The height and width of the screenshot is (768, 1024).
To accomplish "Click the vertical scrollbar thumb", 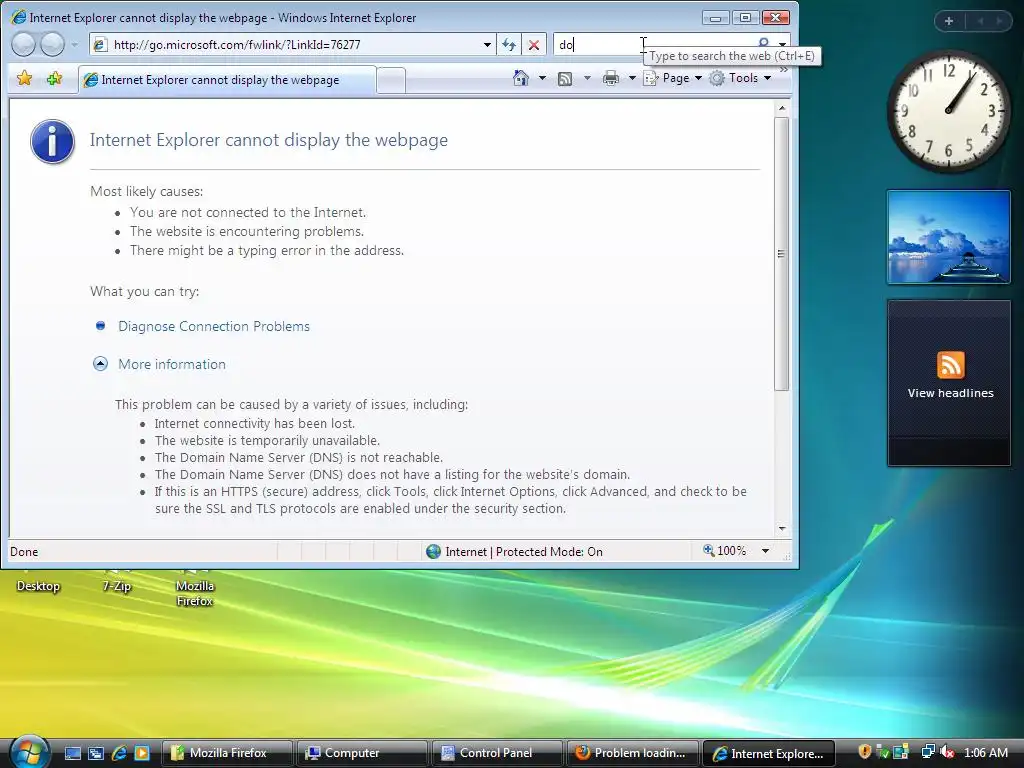I will point(781,253).
